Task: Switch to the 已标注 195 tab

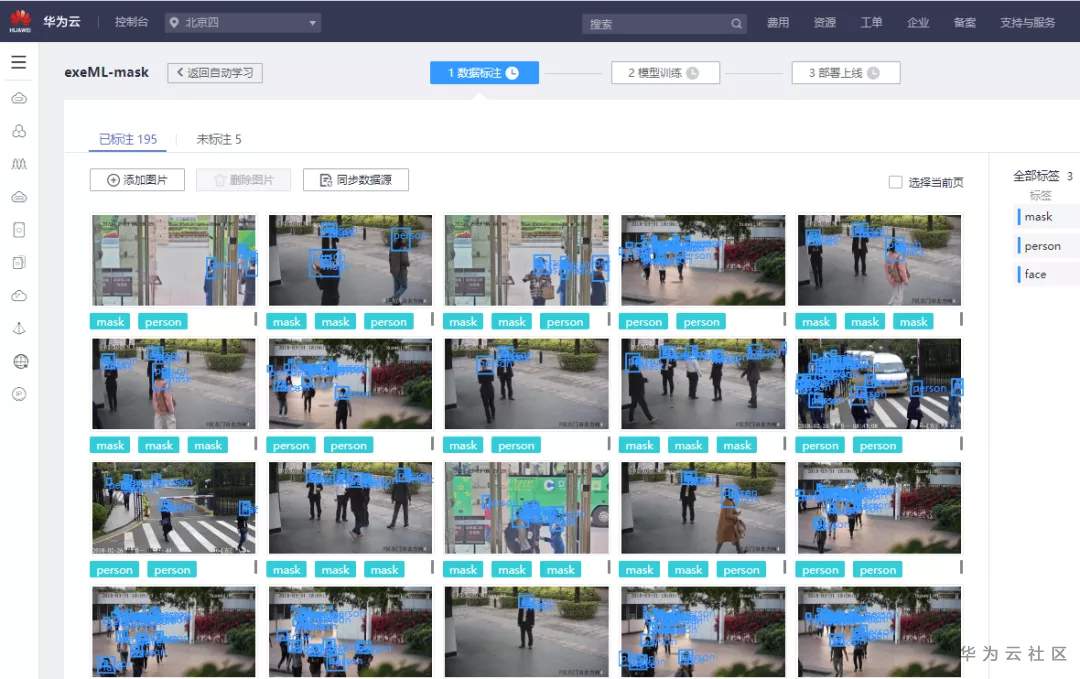Action: [x=128, y=139]
